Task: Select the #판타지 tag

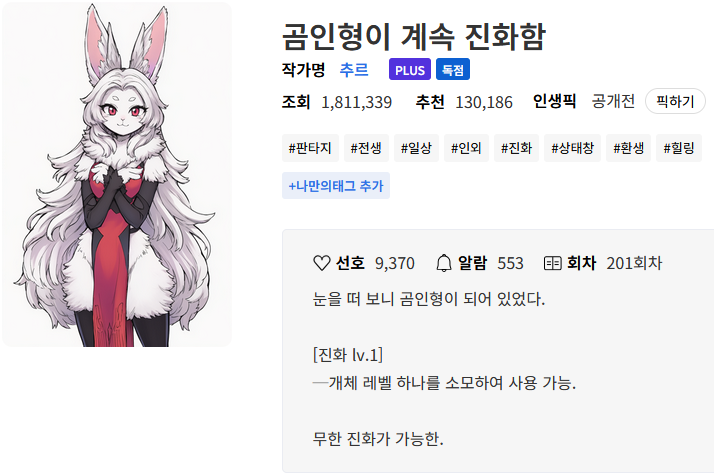Action: tap(310, 148)
